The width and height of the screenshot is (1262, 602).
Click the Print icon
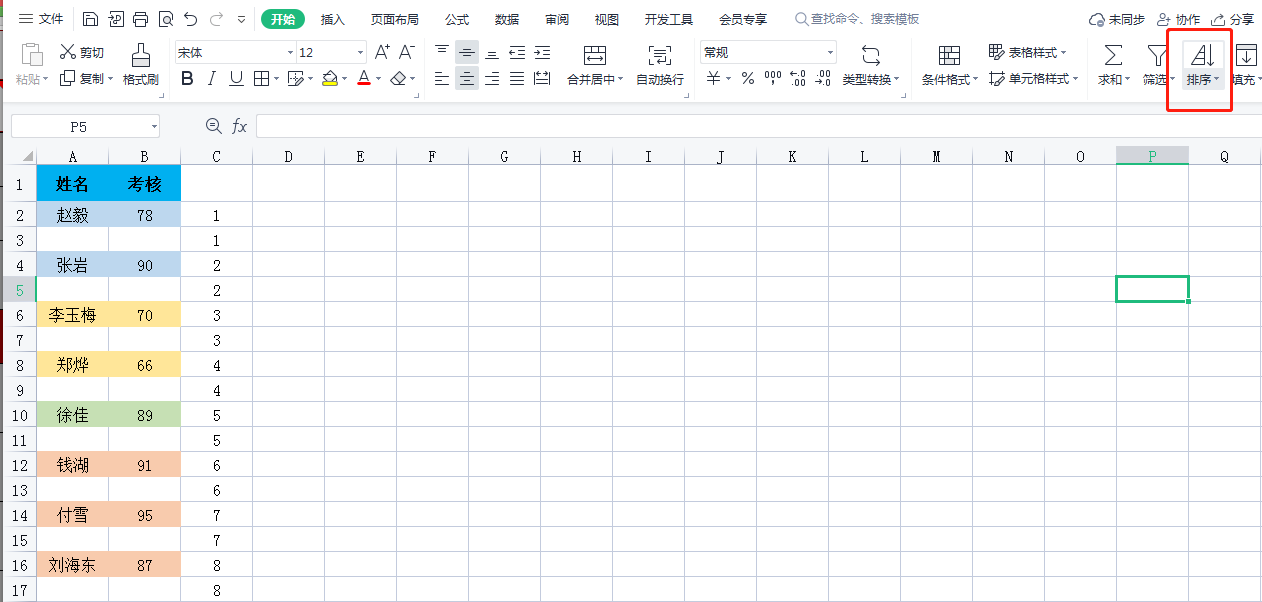[x=141, y=19]
